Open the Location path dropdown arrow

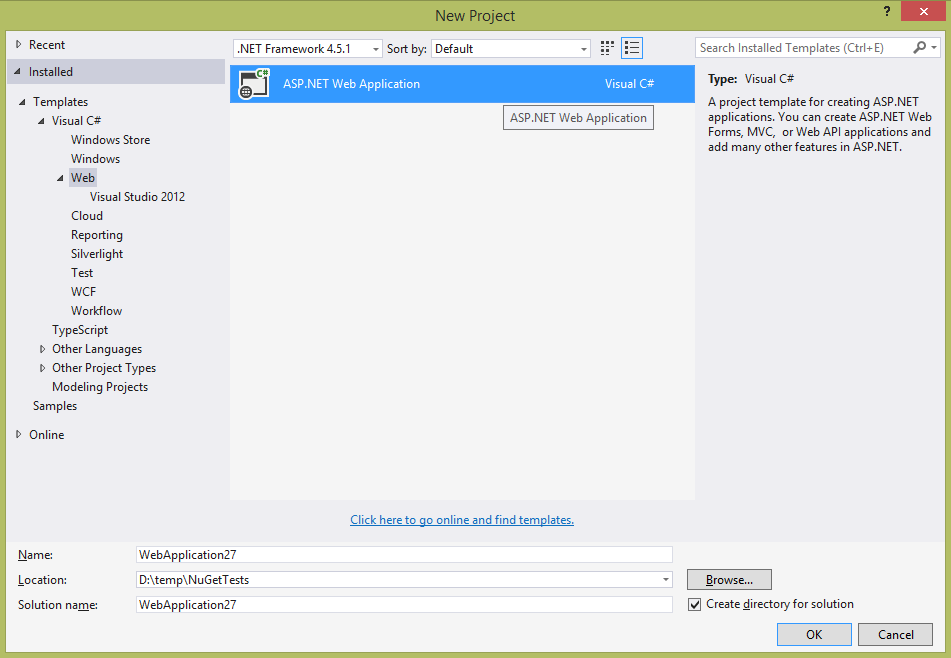665,580
